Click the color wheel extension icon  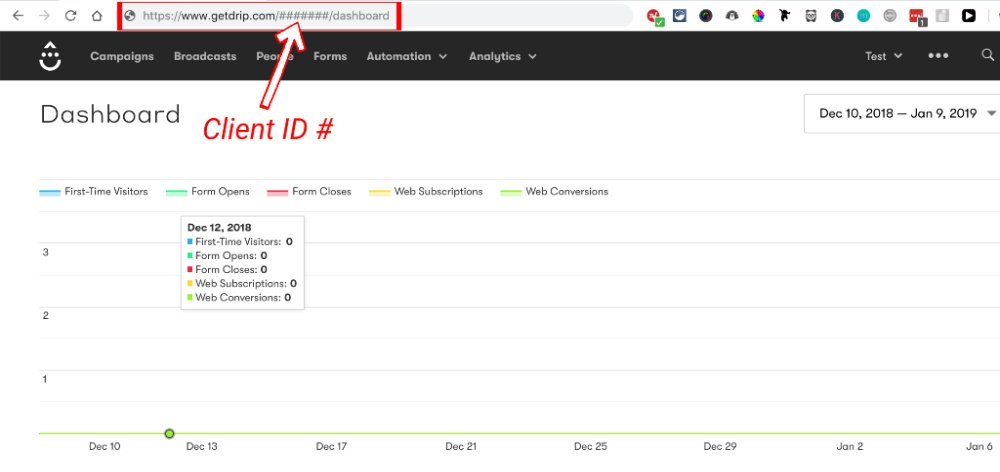[758, 16]
